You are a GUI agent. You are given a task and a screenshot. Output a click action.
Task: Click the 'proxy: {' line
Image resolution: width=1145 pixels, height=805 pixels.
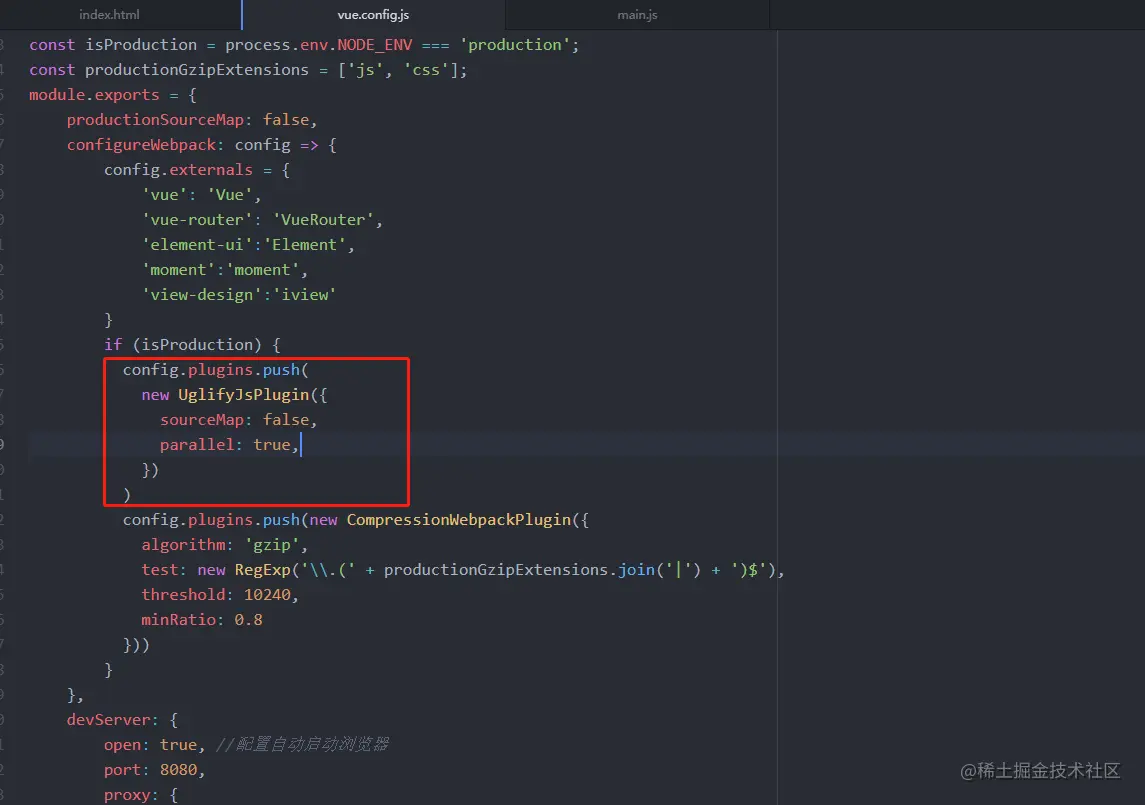141,795
